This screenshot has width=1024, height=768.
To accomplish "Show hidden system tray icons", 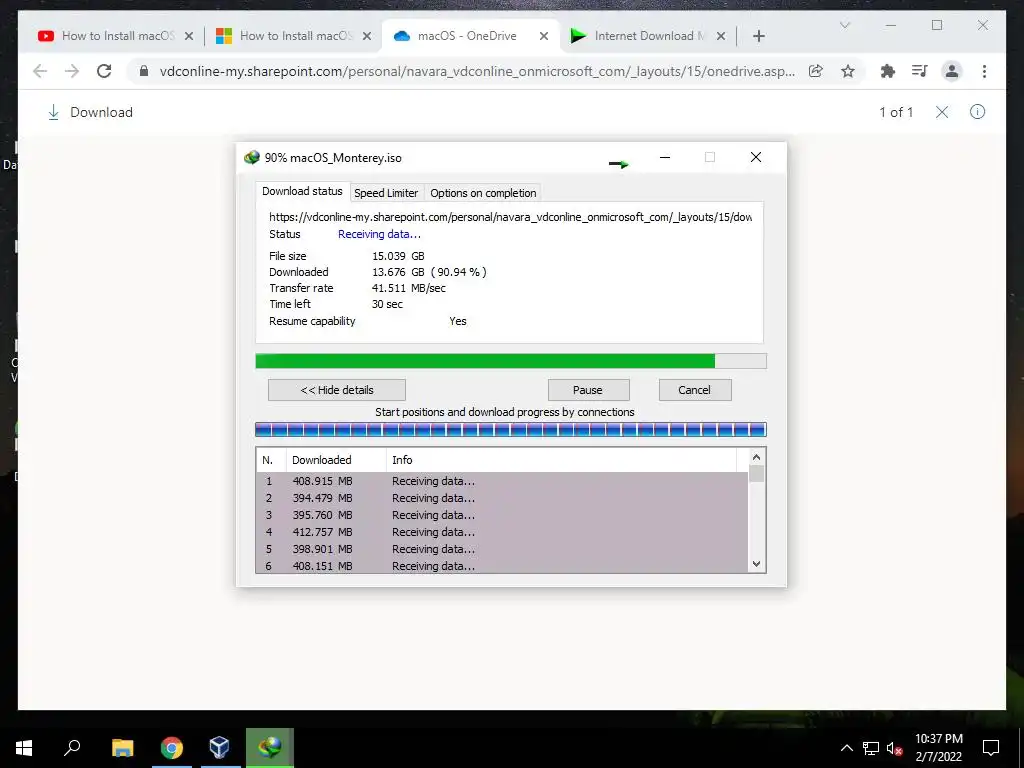I will [x=846, y=748].
